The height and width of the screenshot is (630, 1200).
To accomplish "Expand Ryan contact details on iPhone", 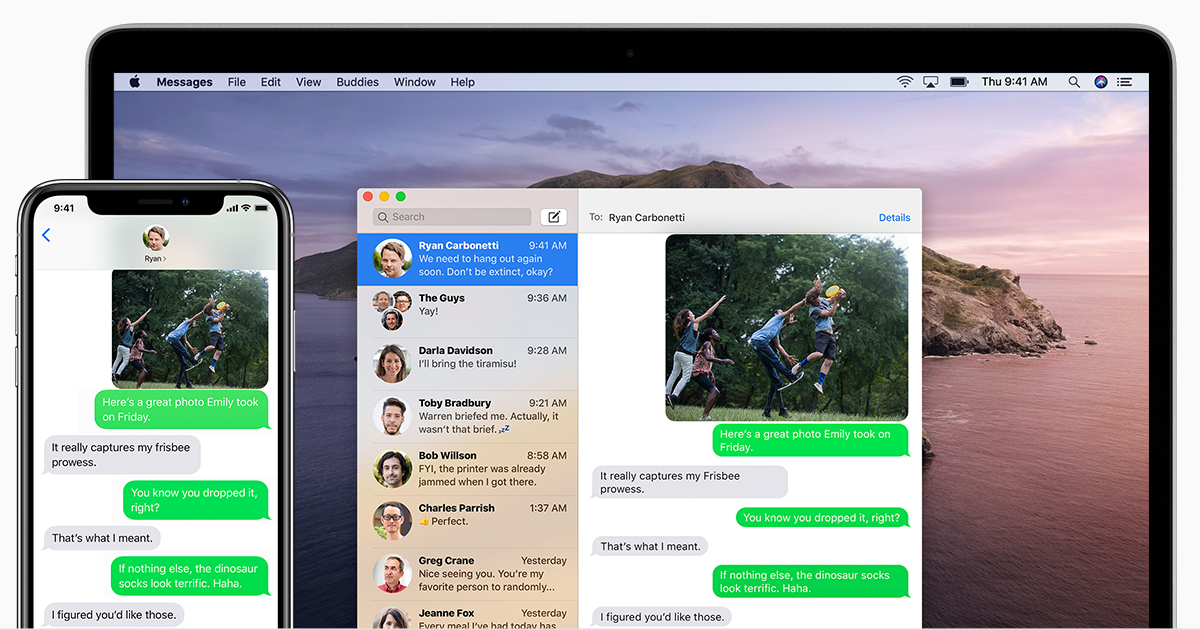I will tap(155, 244).
